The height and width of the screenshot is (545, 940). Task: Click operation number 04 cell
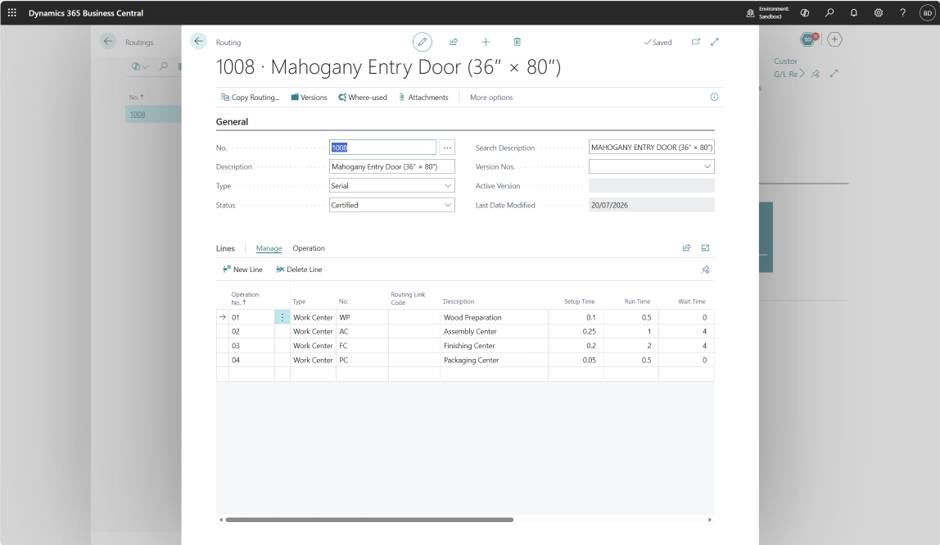[251, 360]
